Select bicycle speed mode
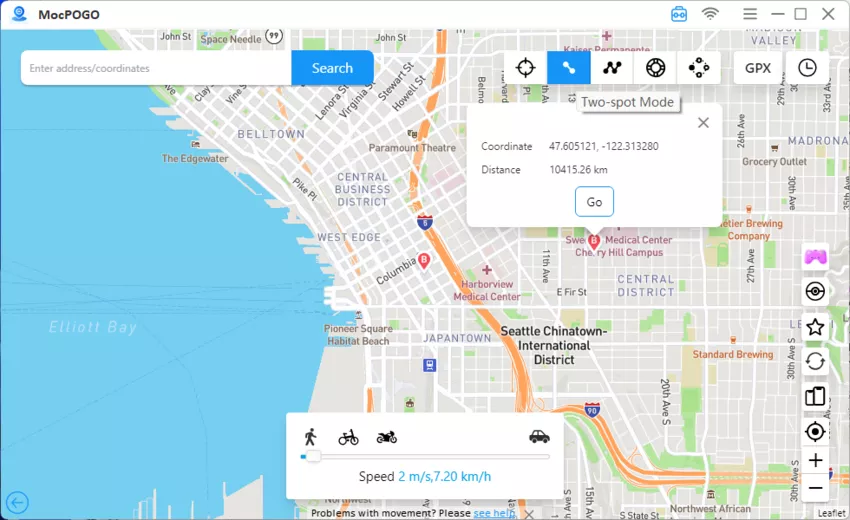 click(x=348, y=437)
